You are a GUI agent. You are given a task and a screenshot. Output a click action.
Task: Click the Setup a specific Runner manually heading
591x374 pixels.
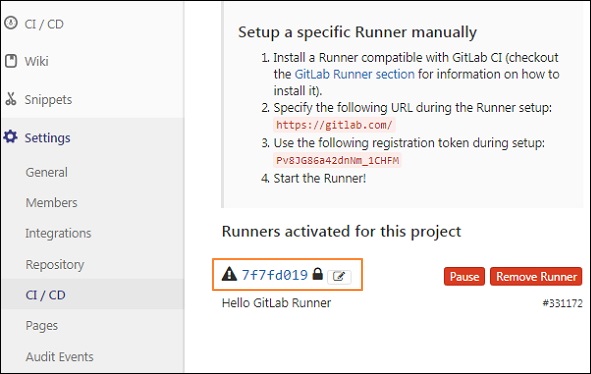357,32
